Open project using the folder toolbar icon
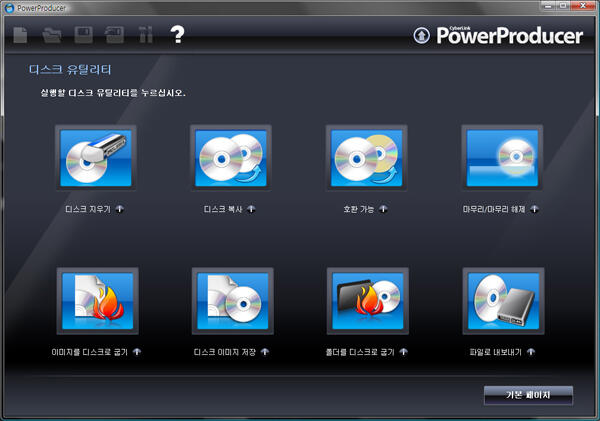 pyautogui.click(x=52, y=35)
